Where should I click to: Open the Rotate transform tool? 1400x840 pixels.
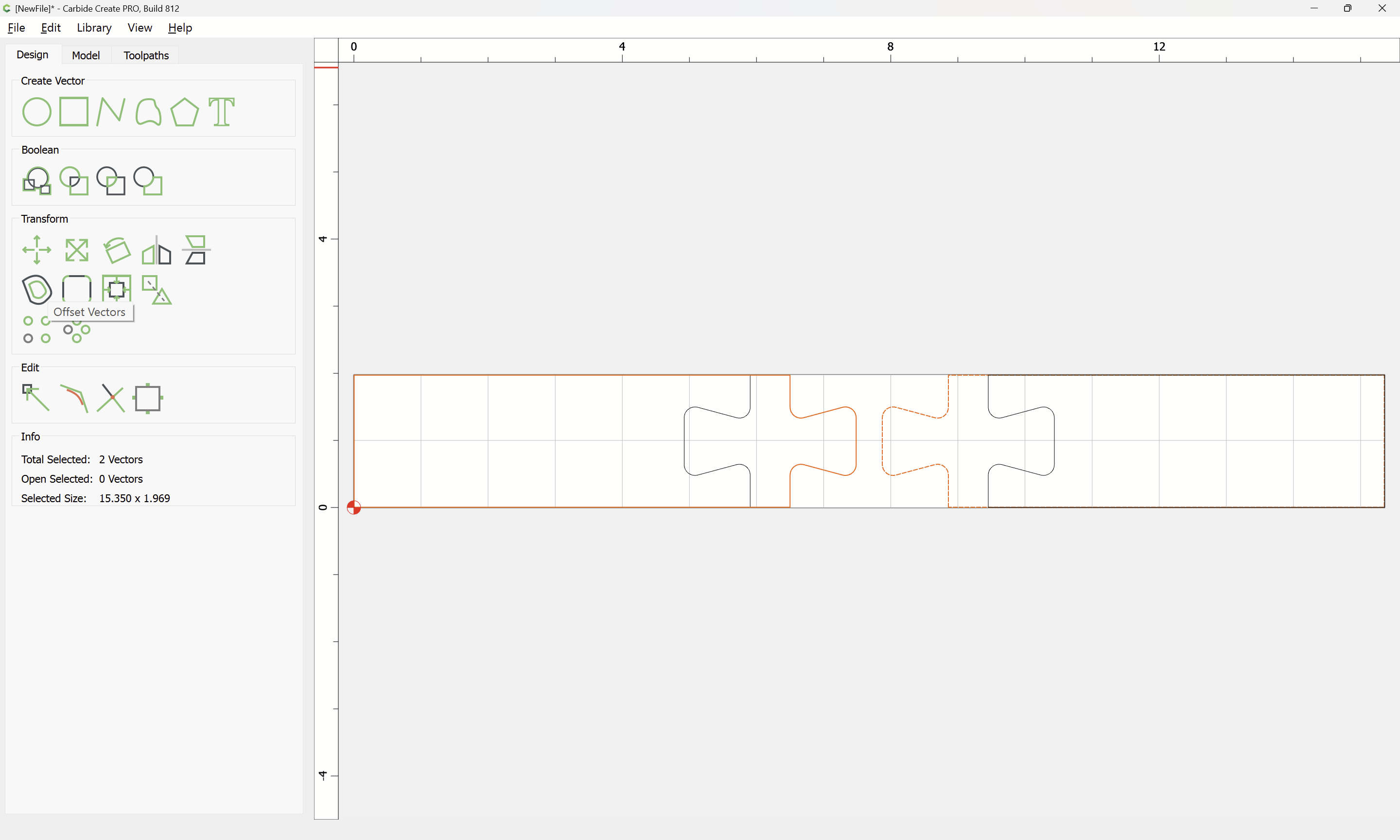click(x=117, y=250)
